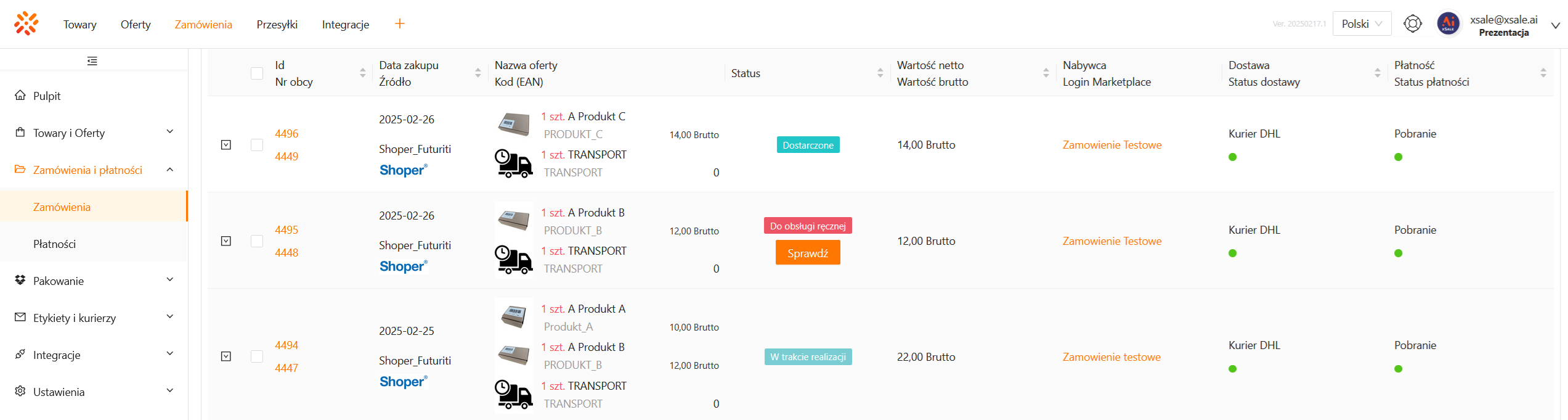This screenshot has width=1568, height=420.
Task: Click the transport truck icon in order 4496
Action: click(513, 163)
